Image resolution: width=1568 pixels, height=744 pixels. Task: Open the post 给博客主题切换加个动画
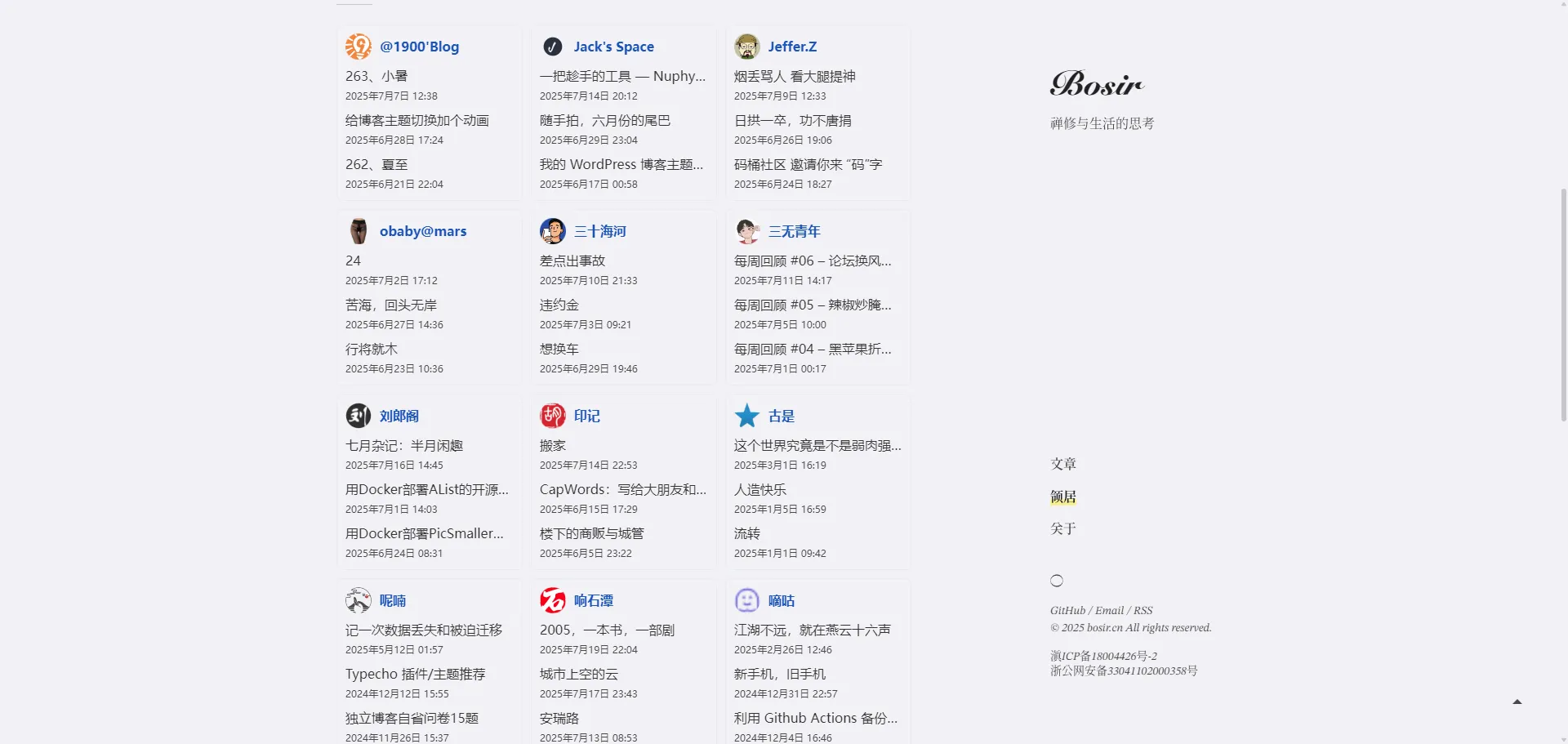pyautogui.click(x=416, y=120)
